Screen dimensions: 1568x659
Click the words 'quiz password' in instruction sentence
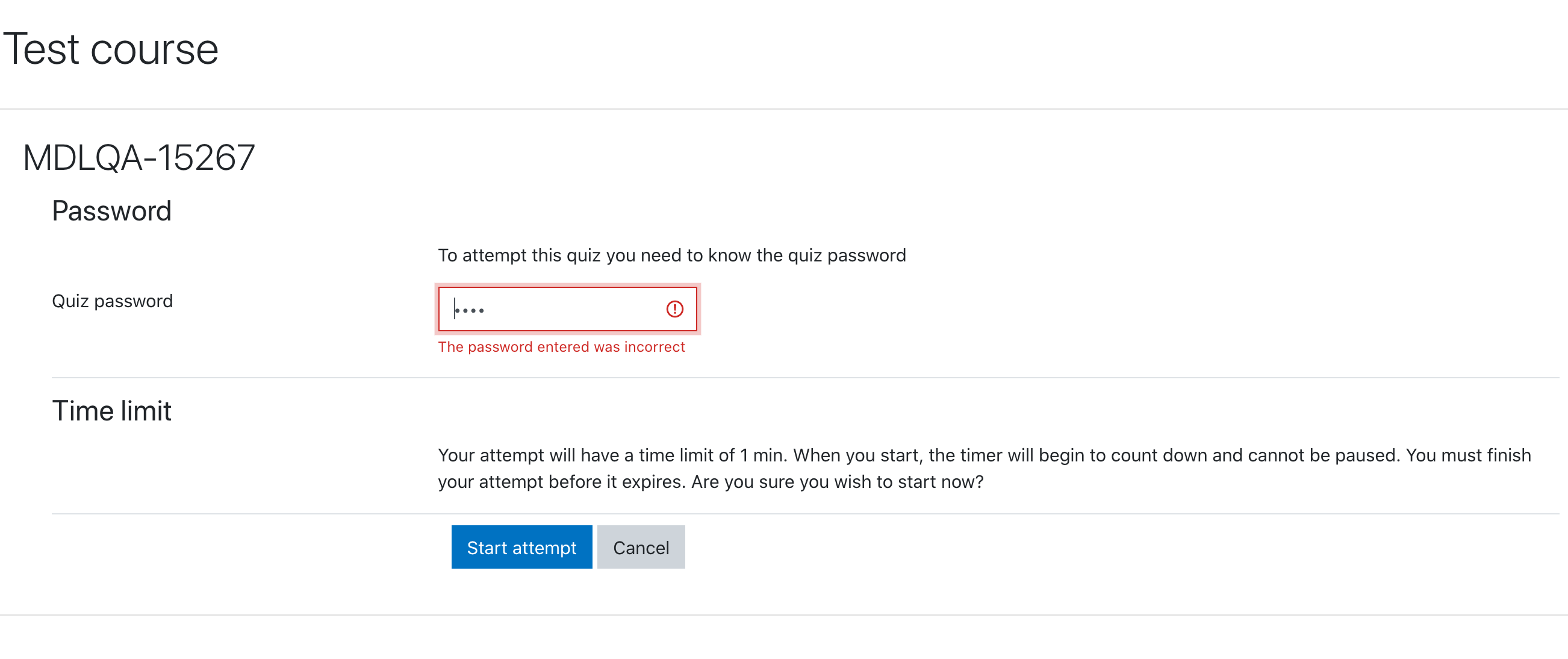coord(847,255)
